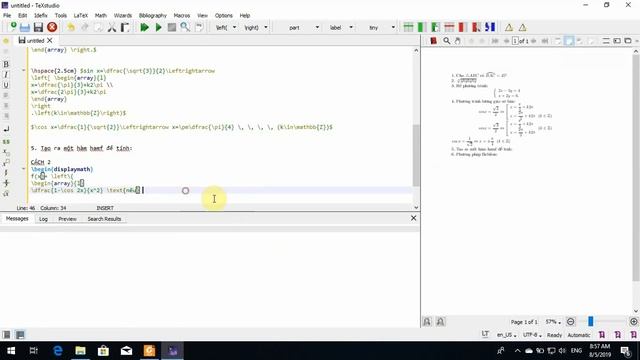Image resolution: width=640 pixels, height=360 pixels.
Task: Switch to the Preview tab
Action: click(67, 219)
